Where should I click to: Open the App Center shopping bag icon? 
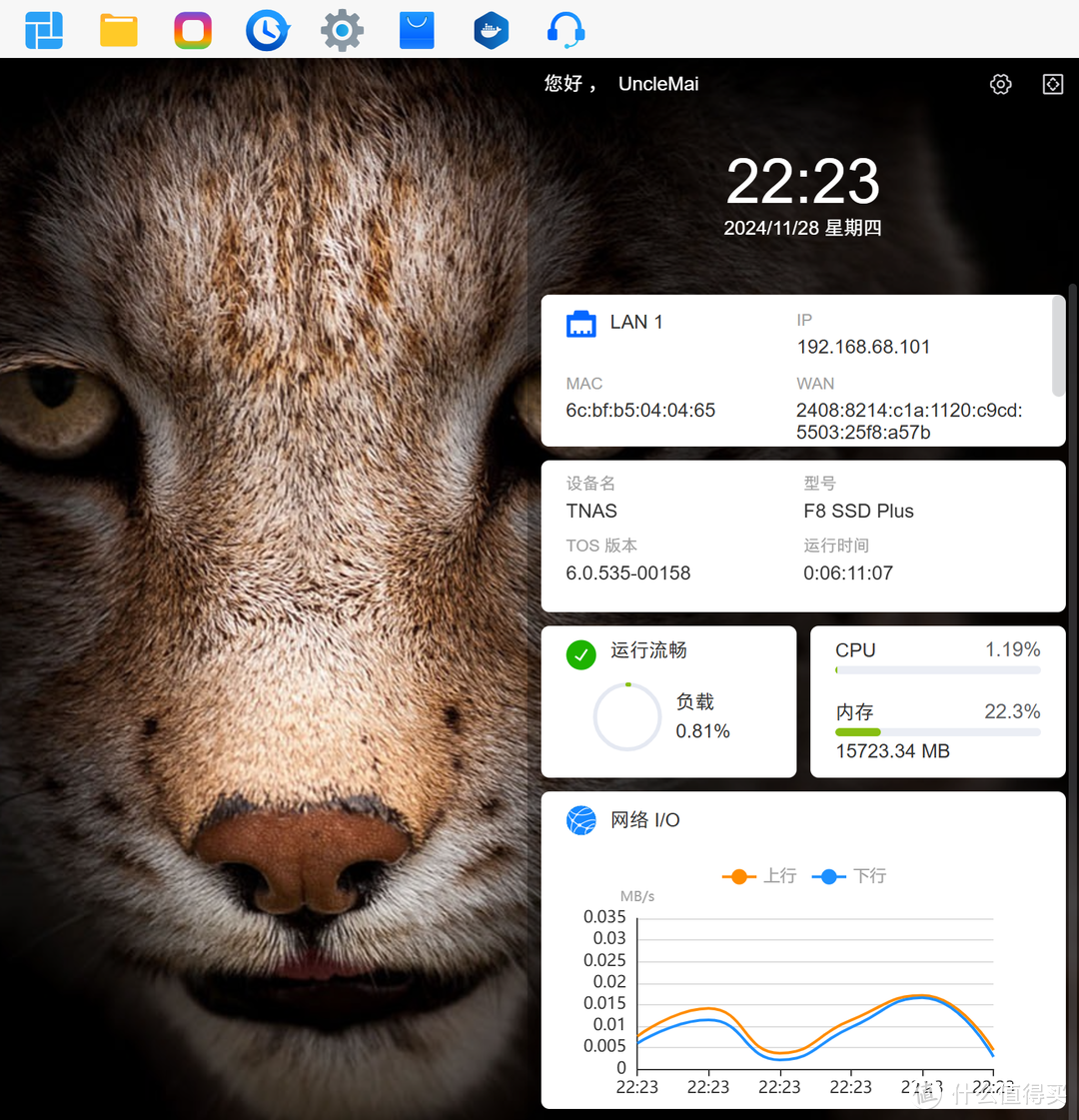(417, 30)
